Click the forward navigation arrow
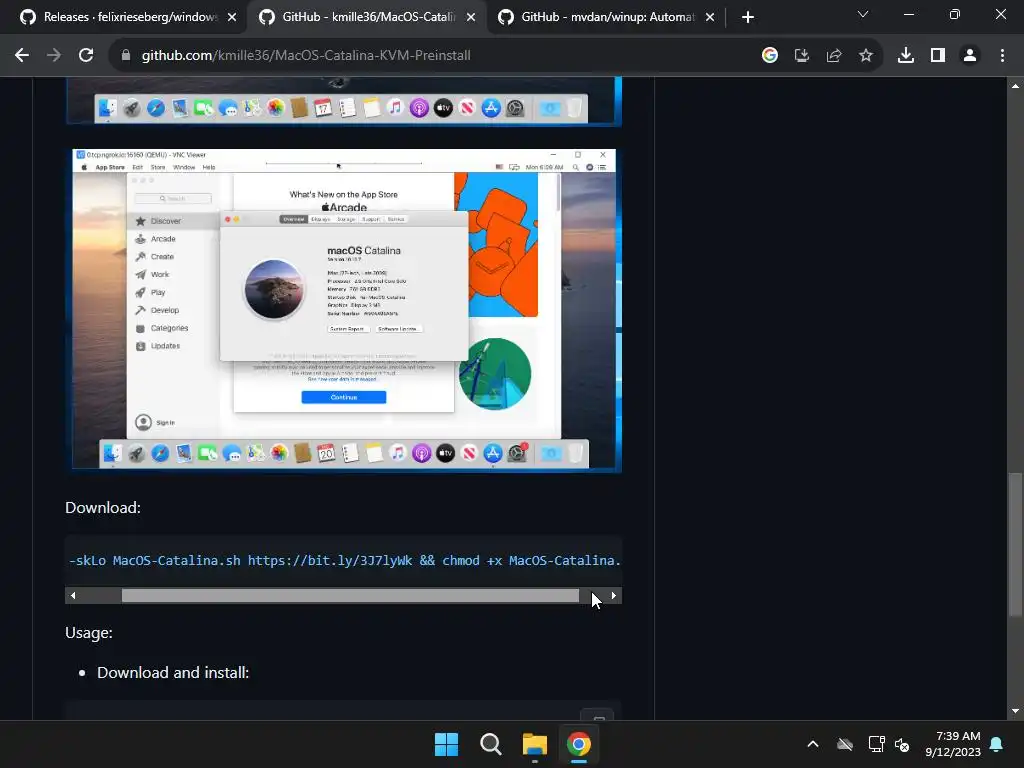The width and height of the screenshot is (1024, 768). coord(54,56)
